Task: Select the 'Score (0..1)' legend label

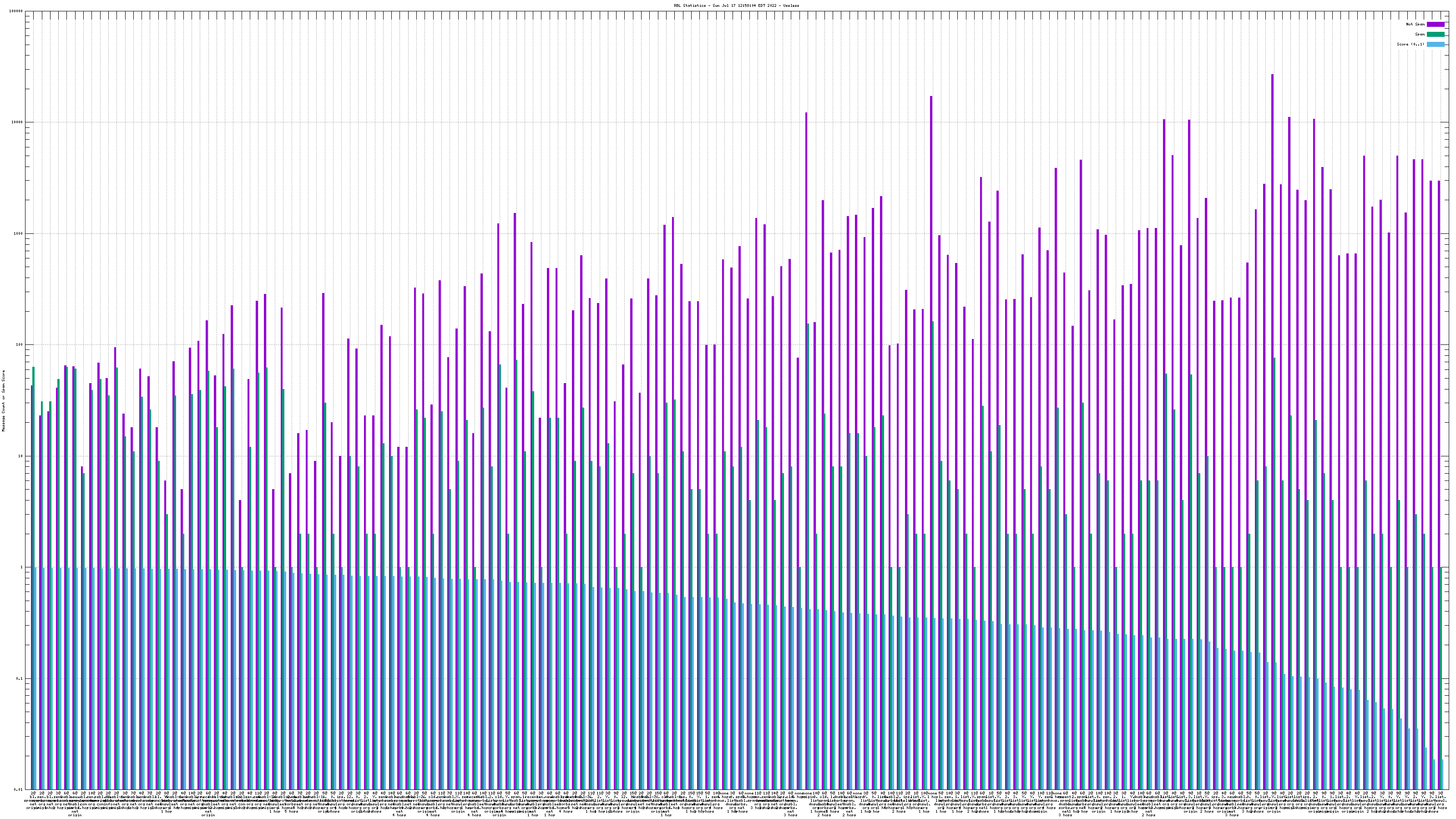Action: (1410, 44)
